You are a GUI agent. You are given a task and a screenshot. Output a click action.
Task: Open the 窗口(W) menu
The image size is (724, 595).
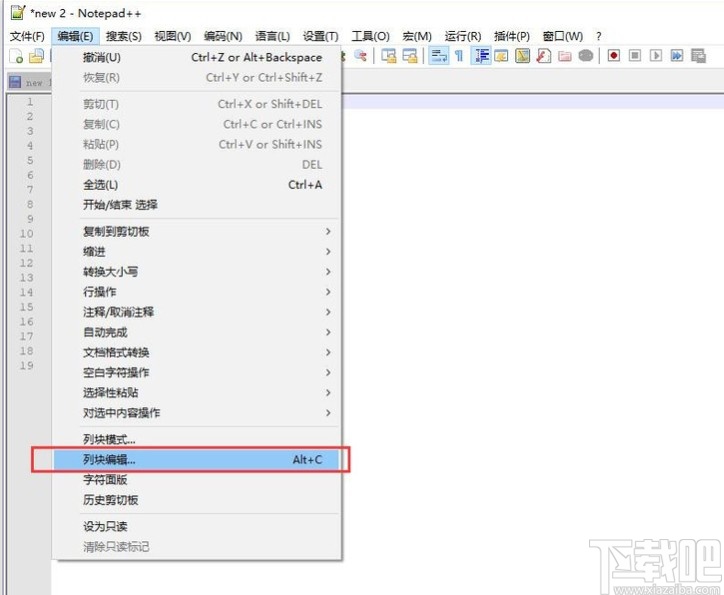(x=562, y=36)
